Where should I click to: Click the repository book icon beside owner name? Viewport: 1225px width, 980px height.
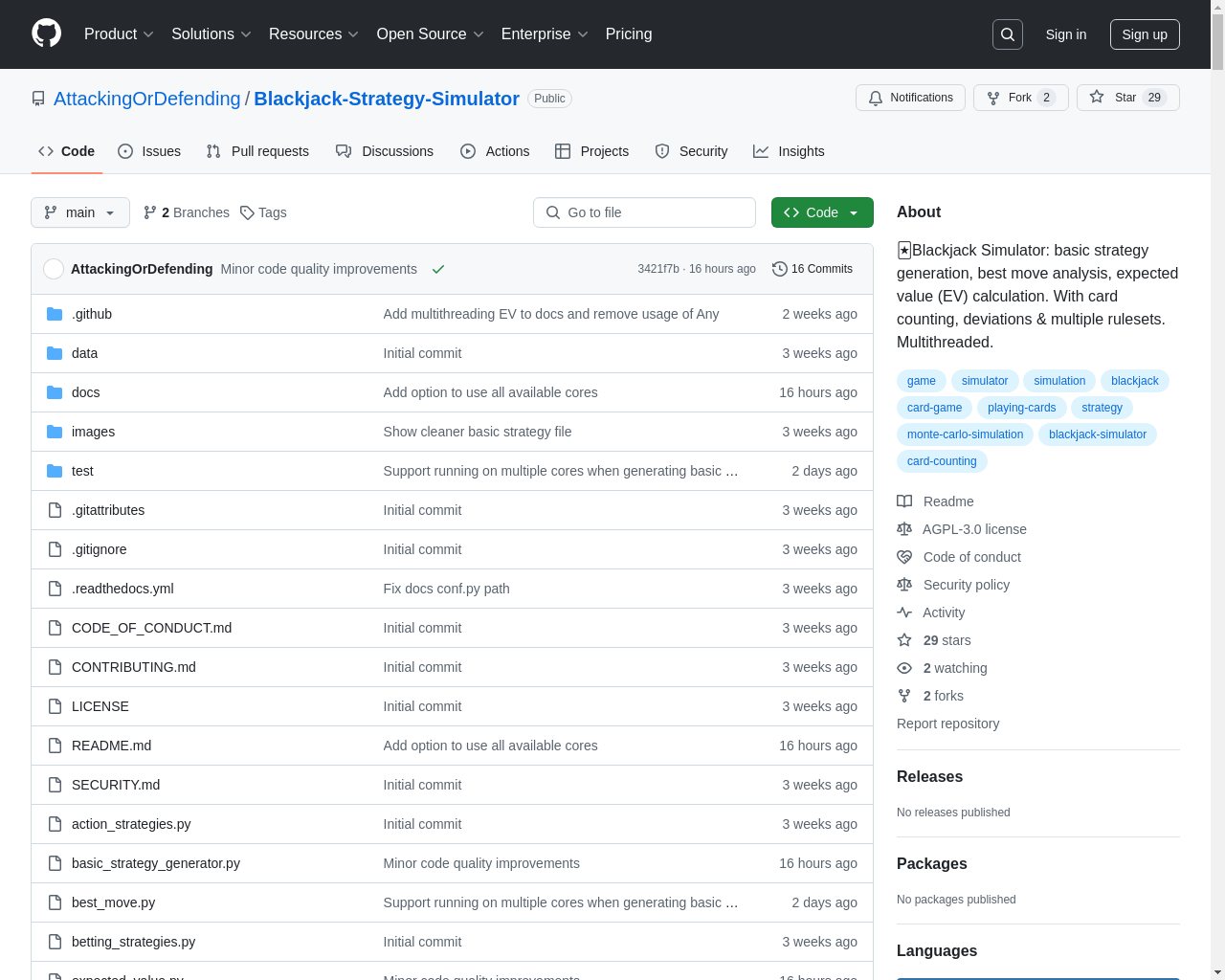coord(38,99)
